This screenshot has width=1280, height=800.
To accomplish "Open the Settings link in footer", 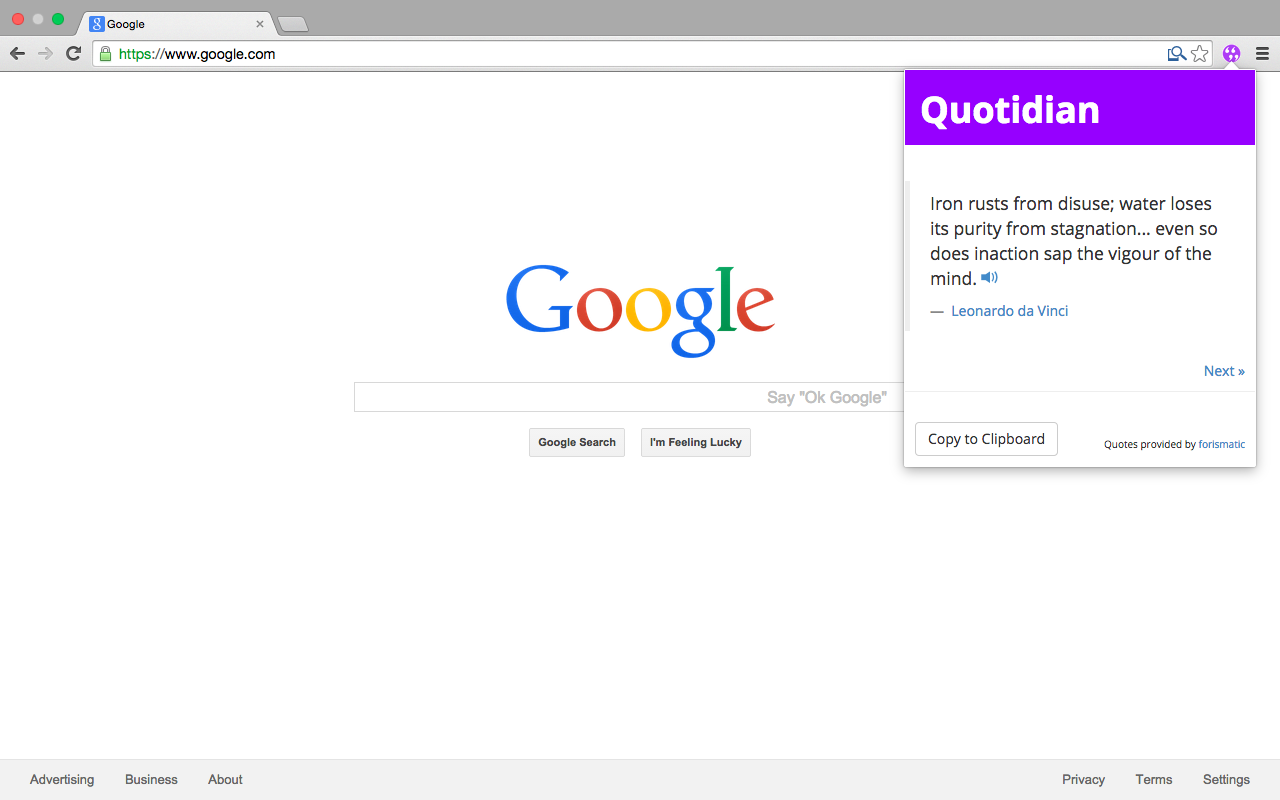I will 1226,779.
